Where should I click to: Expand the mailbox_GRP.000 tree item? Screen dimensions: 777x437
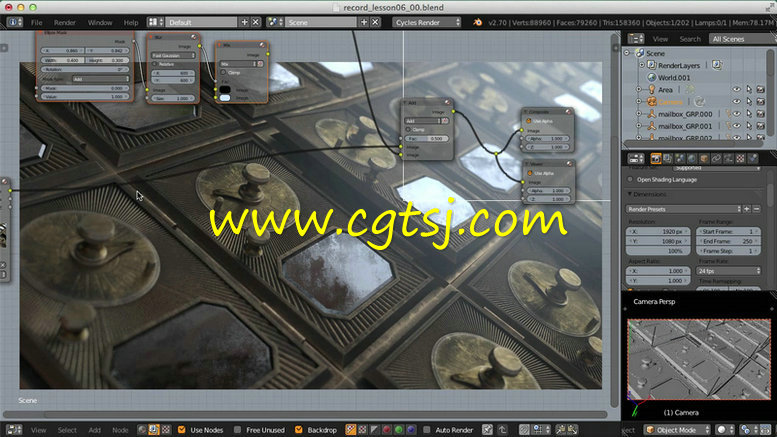pos(639,114)
